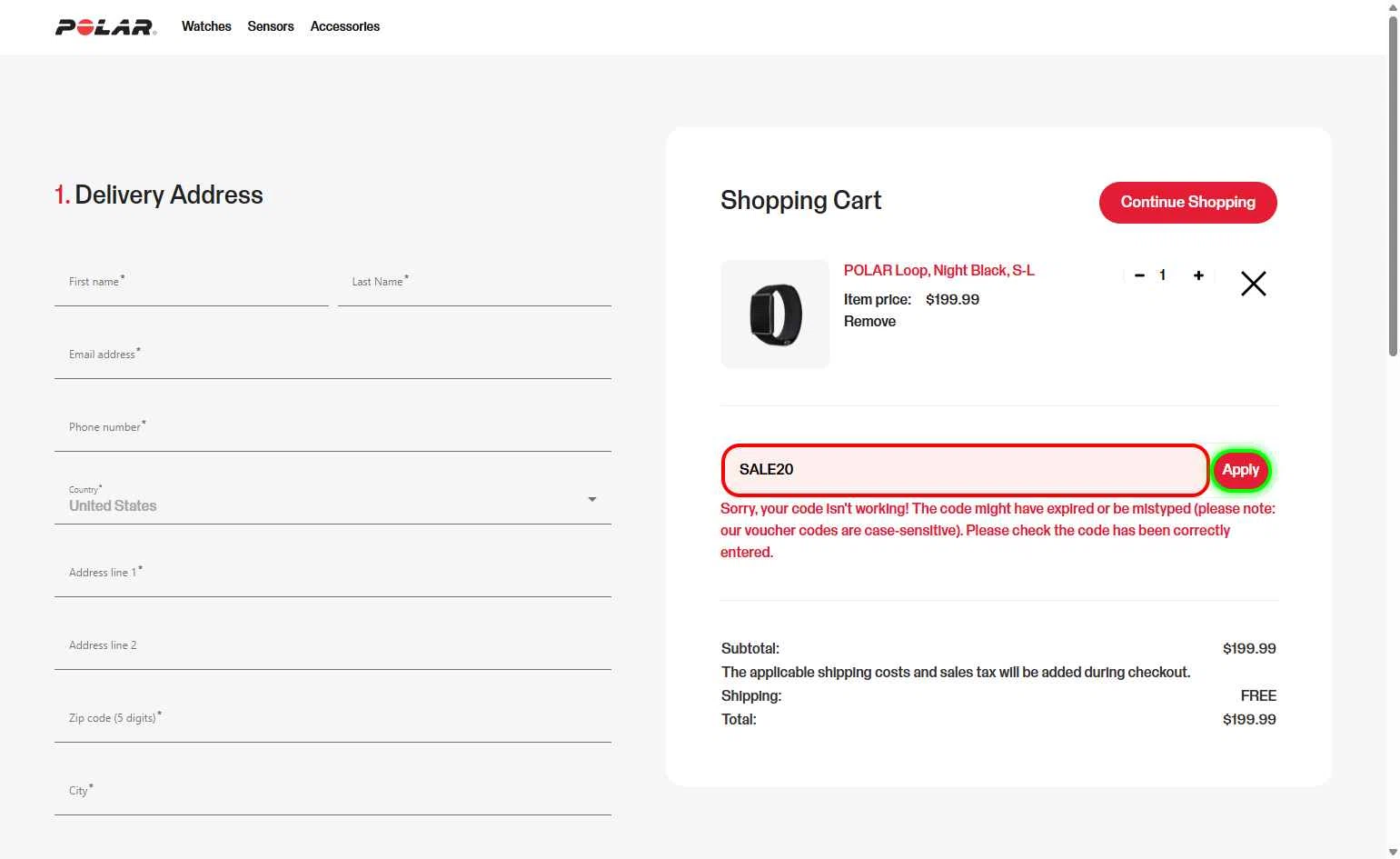Viewport: 1400px width, 859px height.
Task: Click the Delivery Address heading
Action: [x=159, y=195]
